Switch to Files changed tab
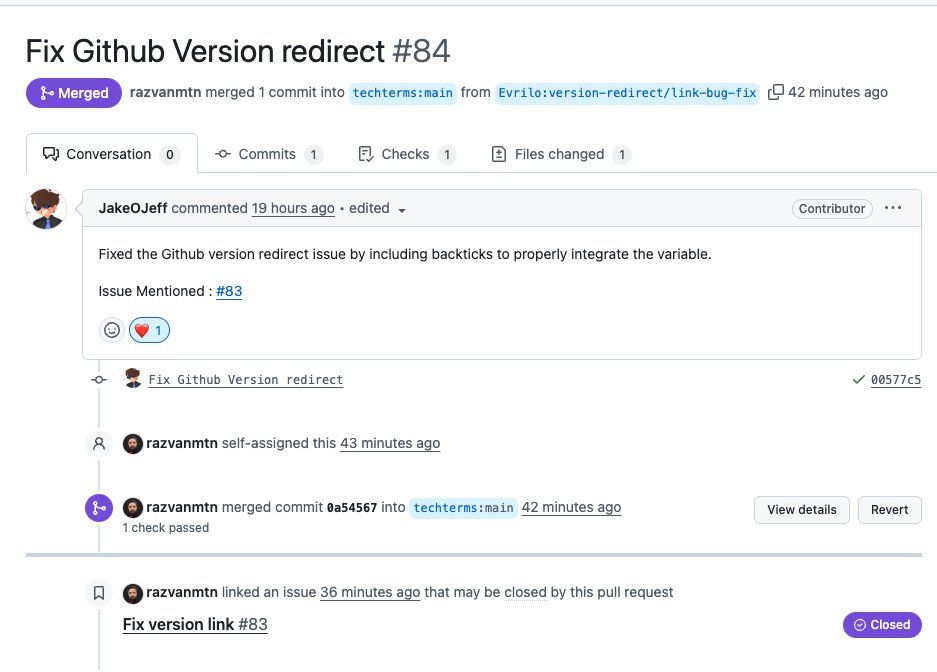This screenshot has width=937, height=672. pos(561,154)
